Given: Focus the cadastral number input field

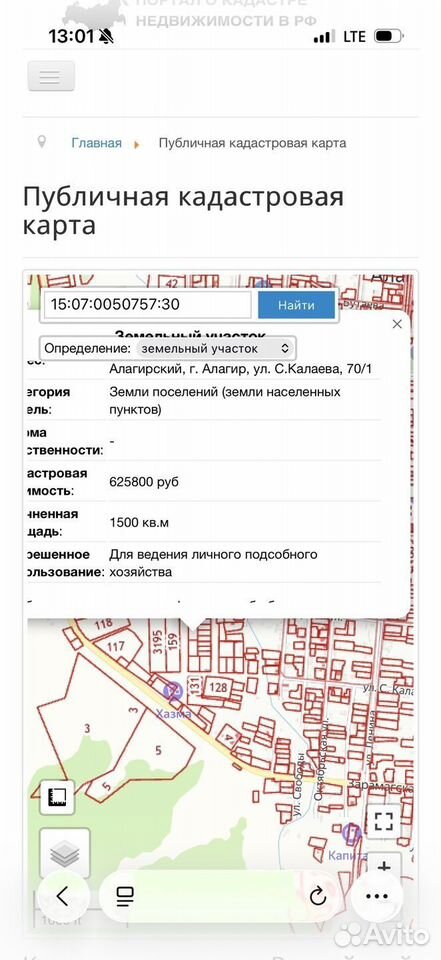Looking at the screenshot, I should pos(148,304).
